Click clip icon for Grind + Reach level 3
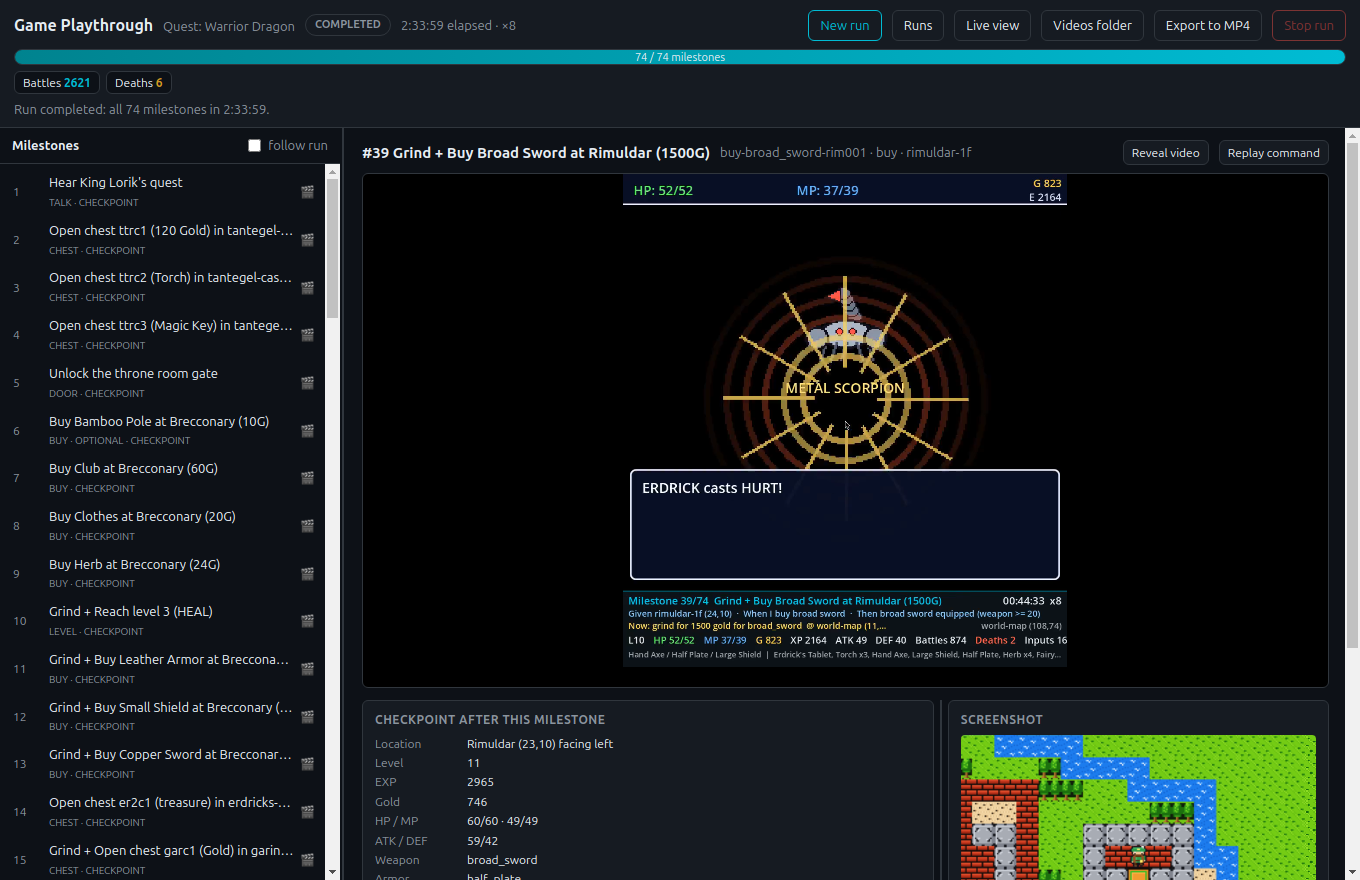Screen dimensions: 1360x880 308,621
